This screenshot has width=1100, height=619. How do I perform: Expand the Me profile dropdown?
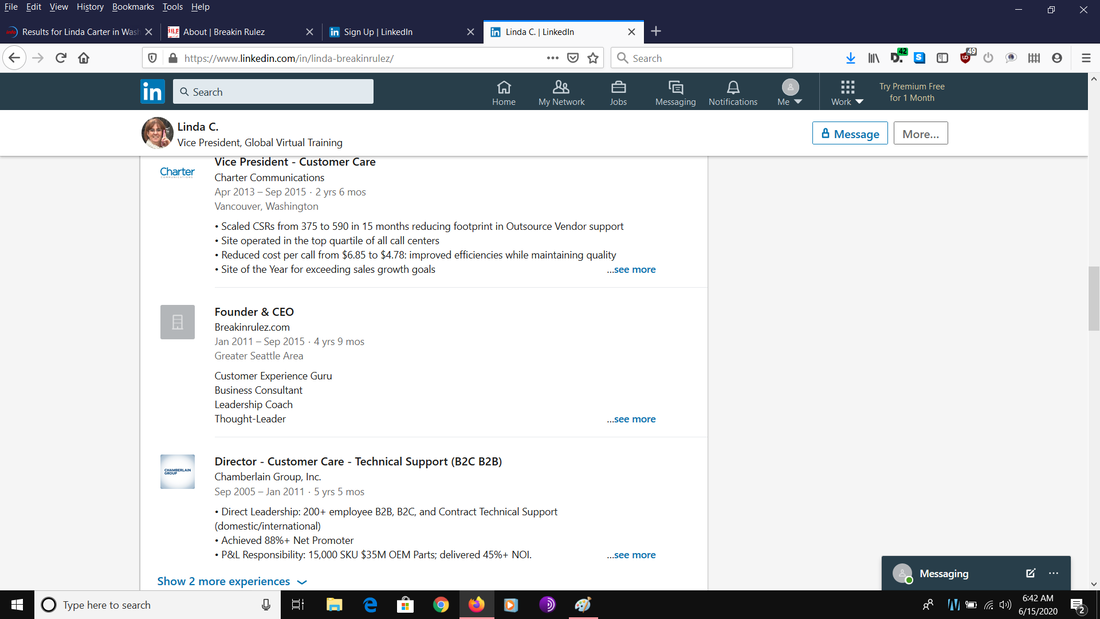pos(790,92)
